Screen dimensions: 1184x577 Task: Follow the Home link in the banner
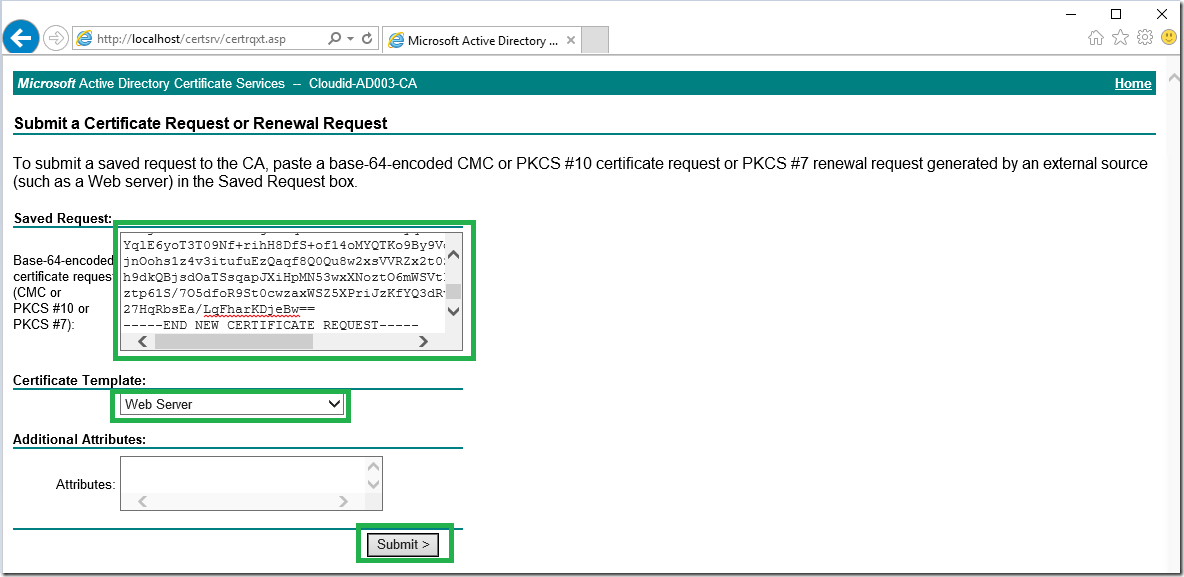(1133, 84)
